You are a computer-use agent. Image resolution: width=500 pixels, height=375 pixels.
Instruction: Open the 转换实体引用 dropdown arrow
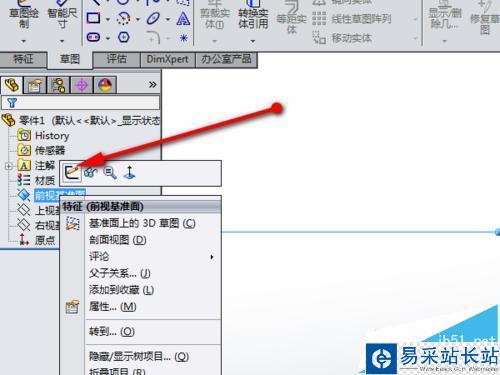click(253, 41)
